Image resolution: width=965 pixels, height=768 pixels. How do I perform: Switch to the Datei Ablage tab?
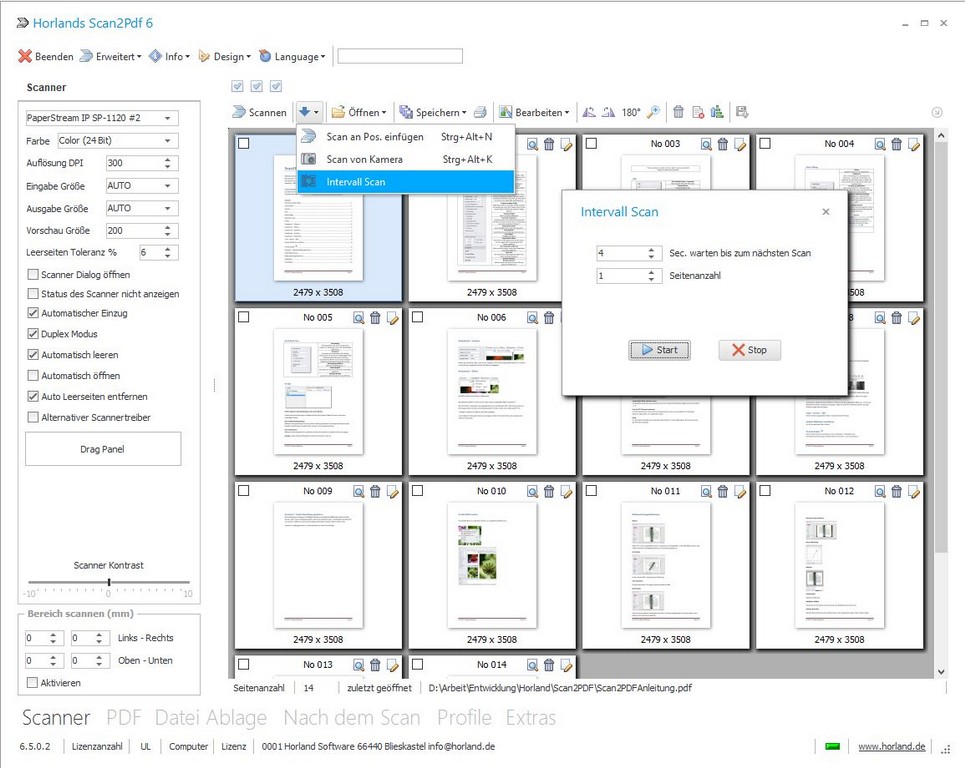click(x=210, y=718)
